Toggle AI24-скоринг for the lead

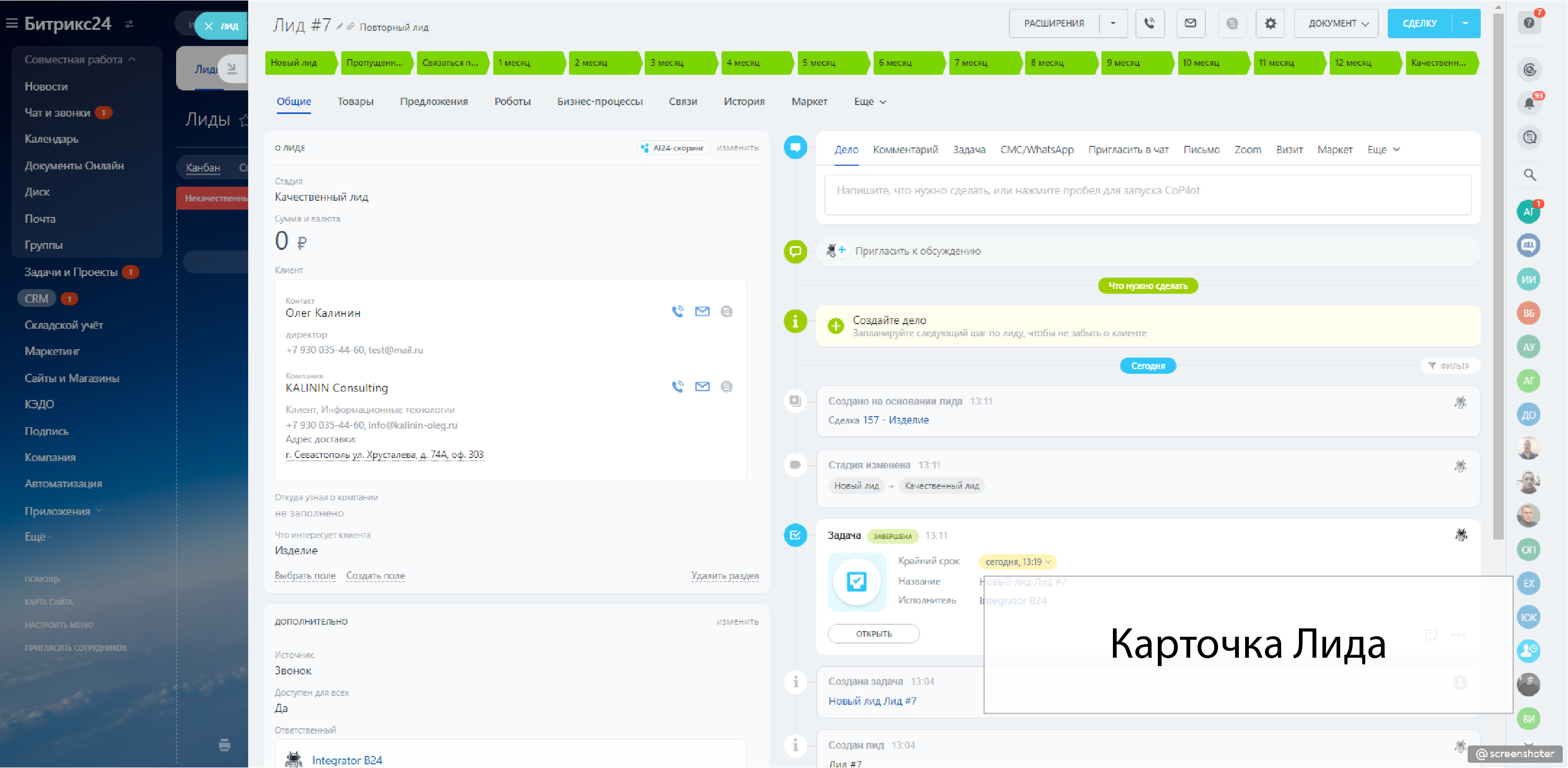click(x=672, y=148)
